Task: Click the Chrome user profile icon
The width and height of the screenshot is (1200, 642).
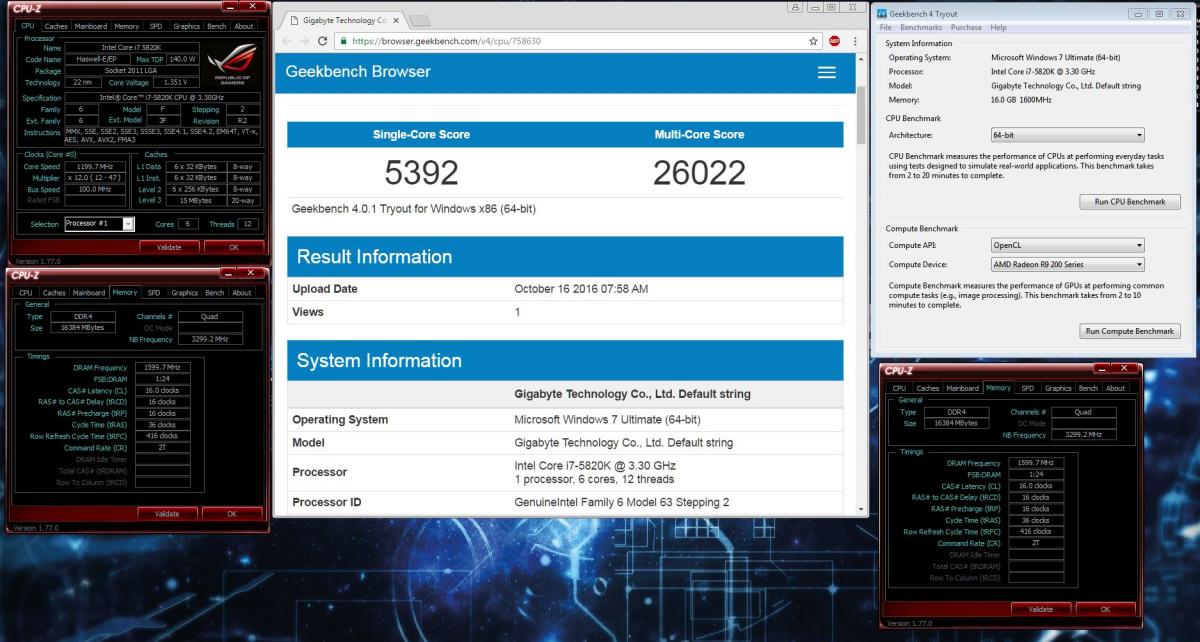Action: [796, 6]
